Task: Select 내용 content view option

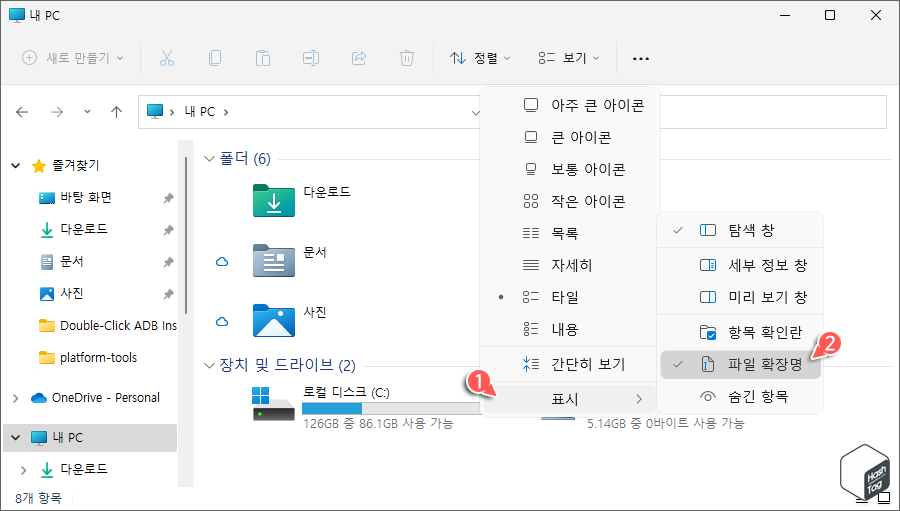Action: point(570,330)
